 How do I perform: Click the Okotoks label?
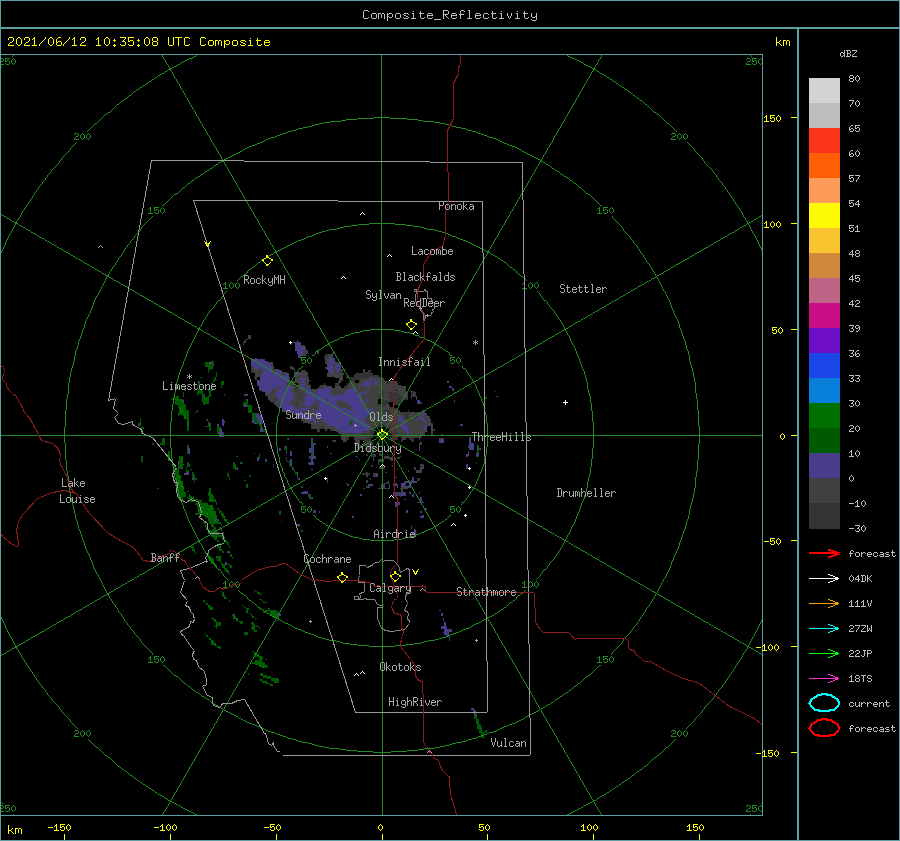click(x=400, y=667)
